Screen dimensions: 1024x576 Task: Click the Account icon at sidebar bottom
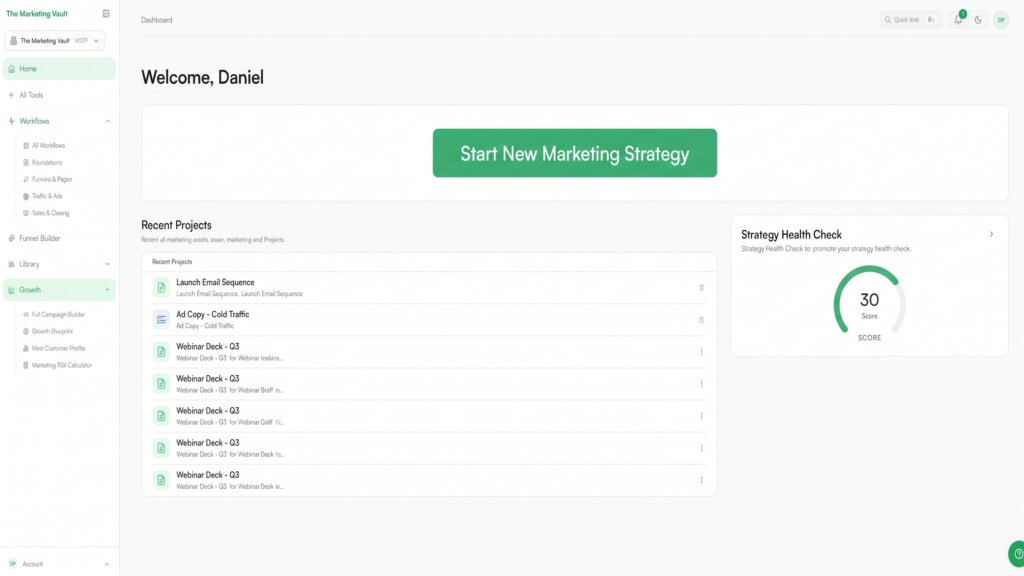12,564
